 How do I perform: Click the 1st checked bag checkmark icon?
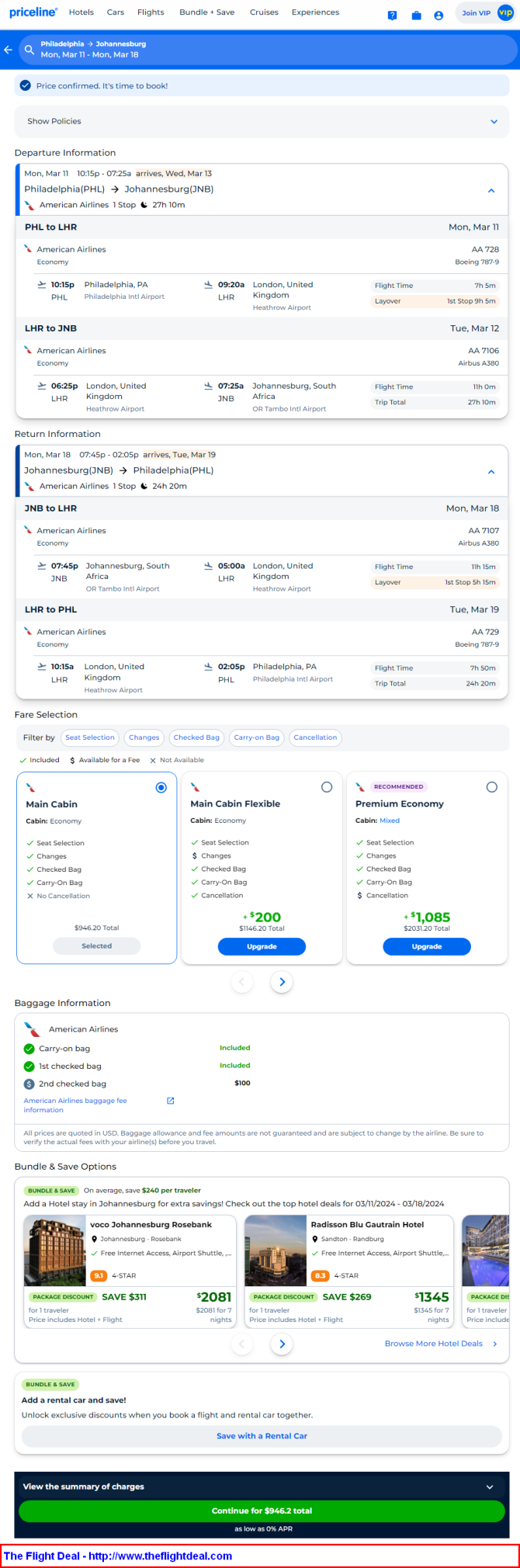tap(29, 1066)
